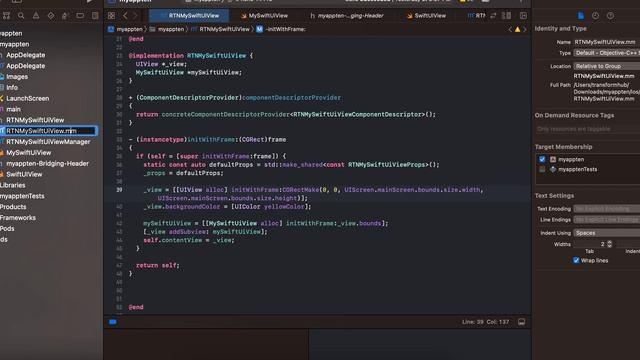This screenshot has height=360, width=640.
Task: Open the Find navigator magnifier icon
Action: (x=21, y=16)
